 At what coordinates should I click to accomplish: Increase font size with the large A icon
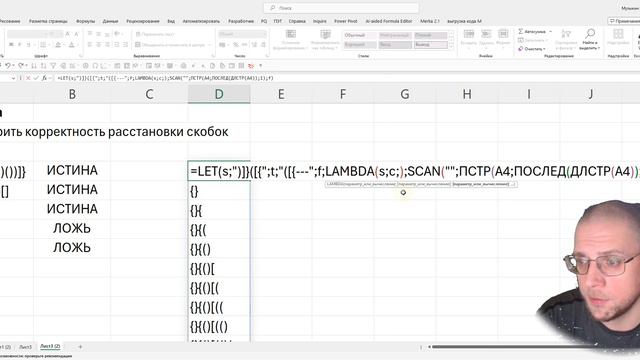click(x=68, y=34)
